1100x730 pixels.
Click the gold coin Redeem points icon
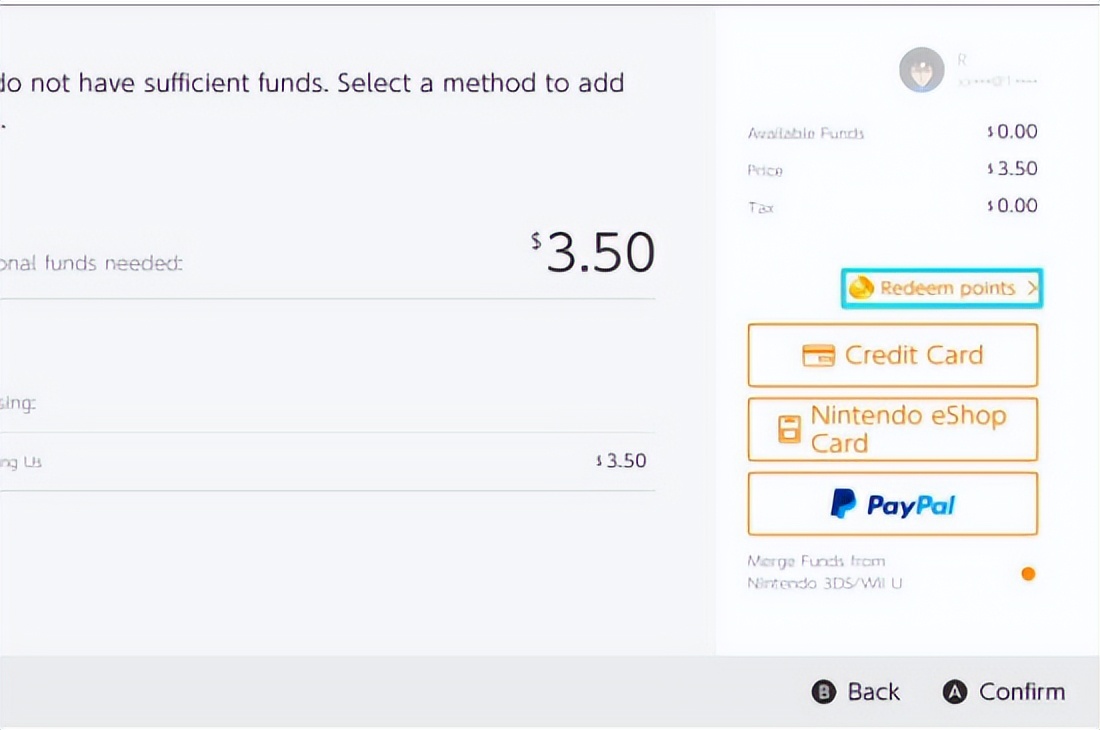click(860, 288)
